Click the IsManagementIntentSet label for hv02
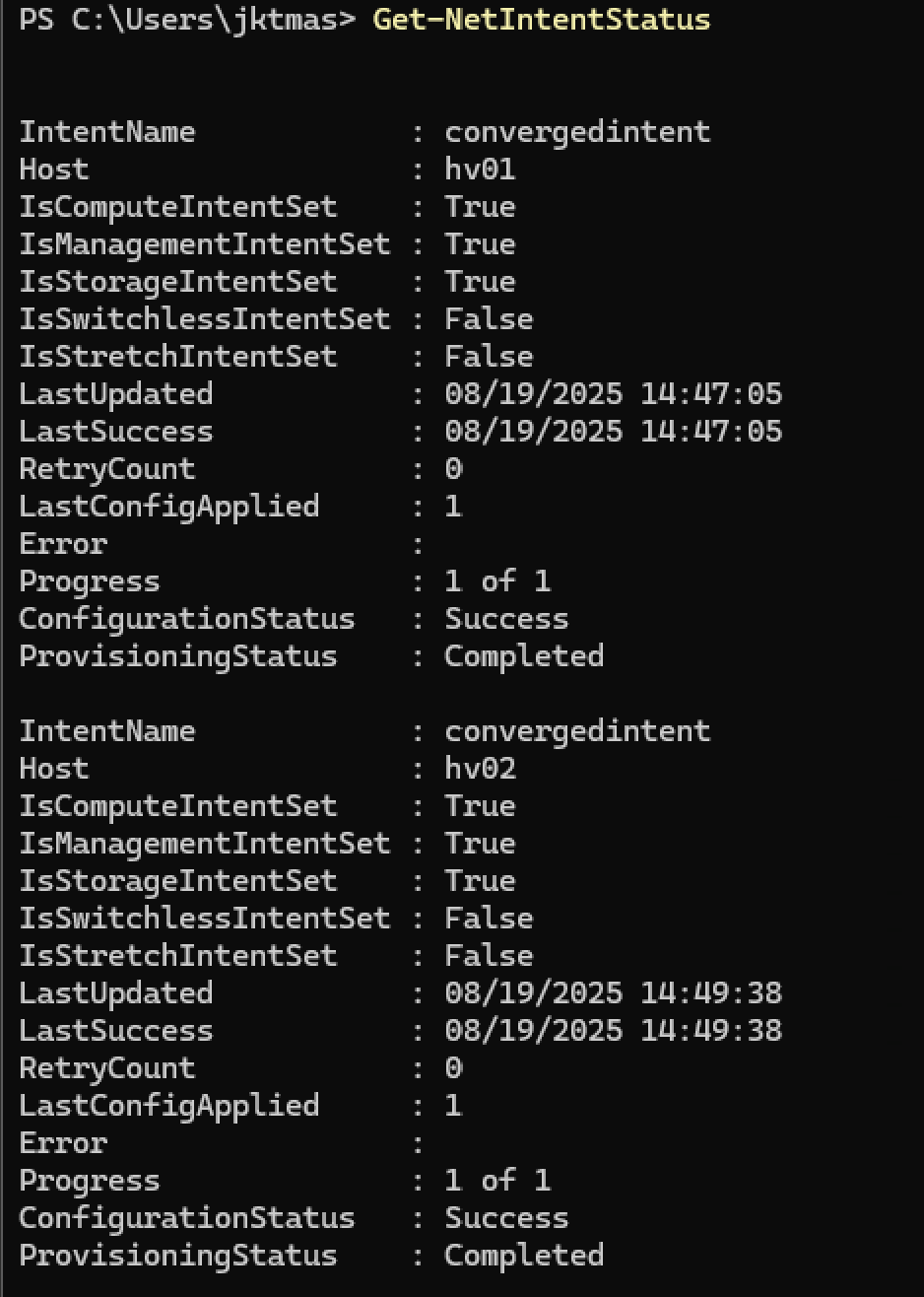The image size is (924, 1297). pyautogui.click(x=205, y=844)
